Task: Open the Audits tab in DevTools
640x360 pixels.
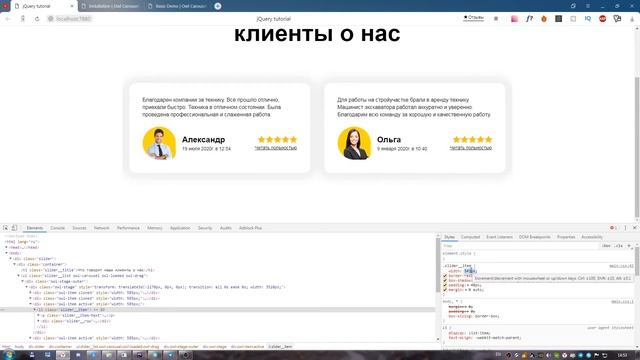Action: click(x=226, y=228)
